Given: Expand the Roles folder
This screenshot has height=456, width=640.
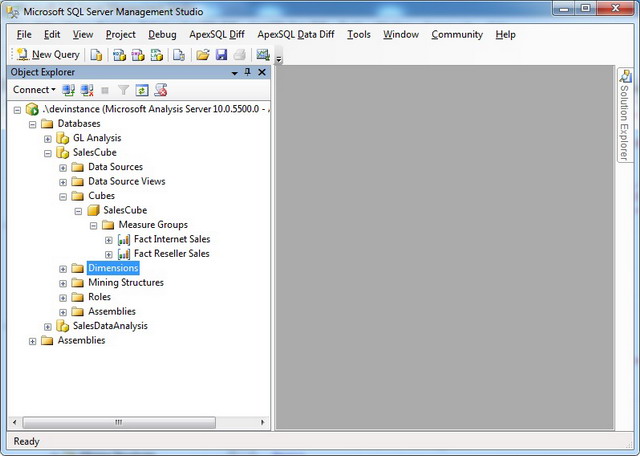Looking at the screenshot, I should click(63, 298).
